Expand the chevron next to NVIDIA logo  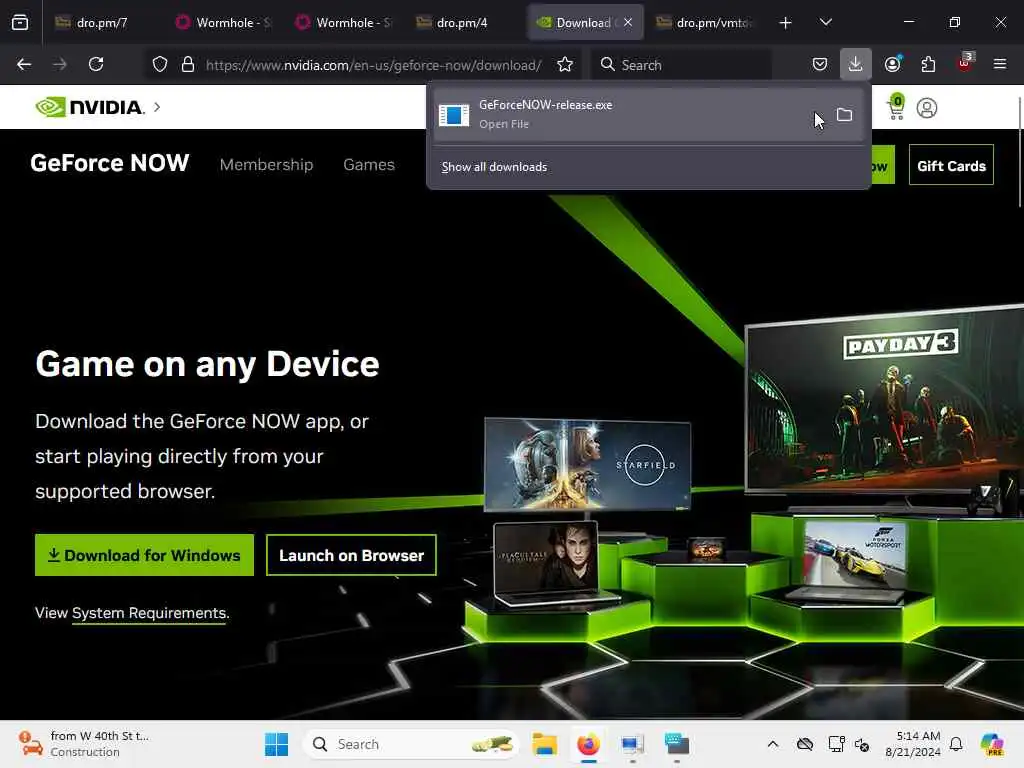coord(157,107)
